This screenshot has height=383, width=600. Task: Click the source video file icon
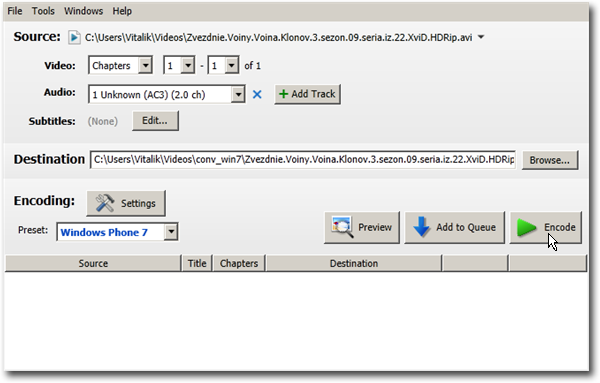point(74,37)
